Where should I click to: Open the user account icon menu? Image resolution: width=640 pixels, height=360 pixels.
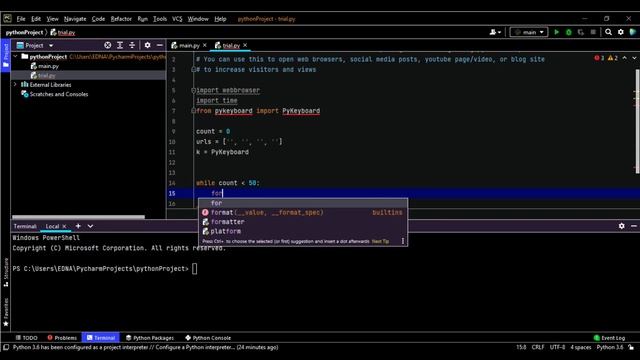coord(495,32)
